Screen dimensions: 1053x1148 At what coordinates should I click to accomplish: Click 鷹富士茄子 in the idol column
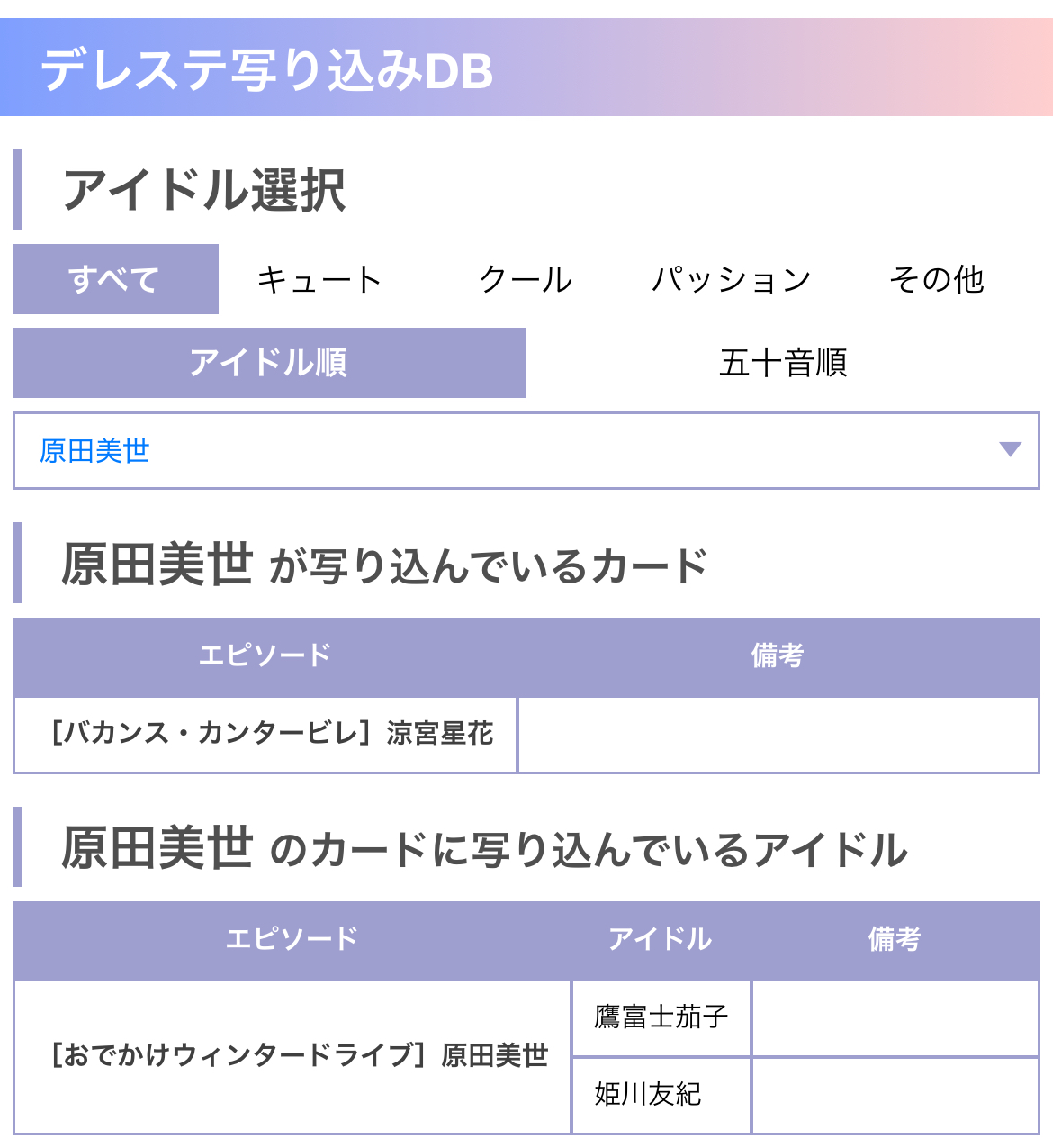(661, 1017)
